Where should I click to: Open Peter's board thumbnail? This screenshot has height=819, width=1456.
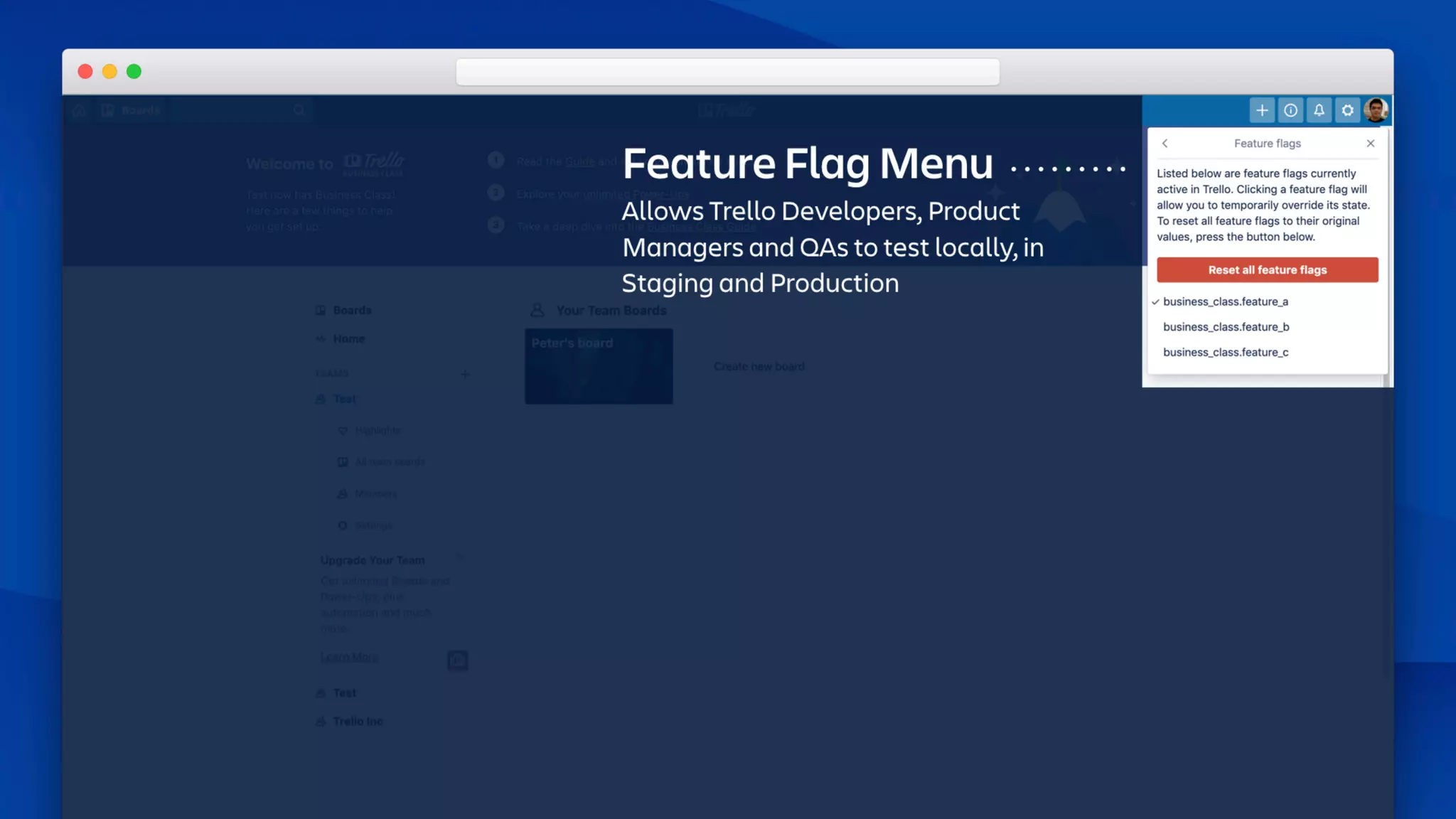599,366
